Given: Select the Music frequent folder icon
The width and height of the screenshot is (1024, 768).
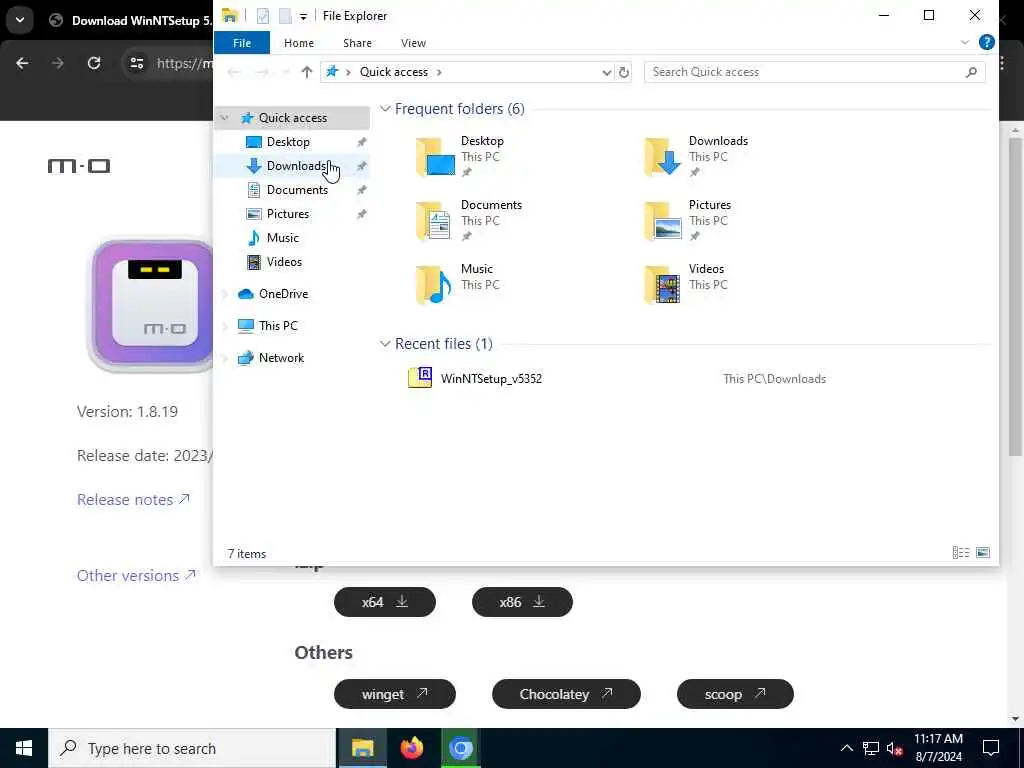Looking at the screenshot, I should click(434, 285).
